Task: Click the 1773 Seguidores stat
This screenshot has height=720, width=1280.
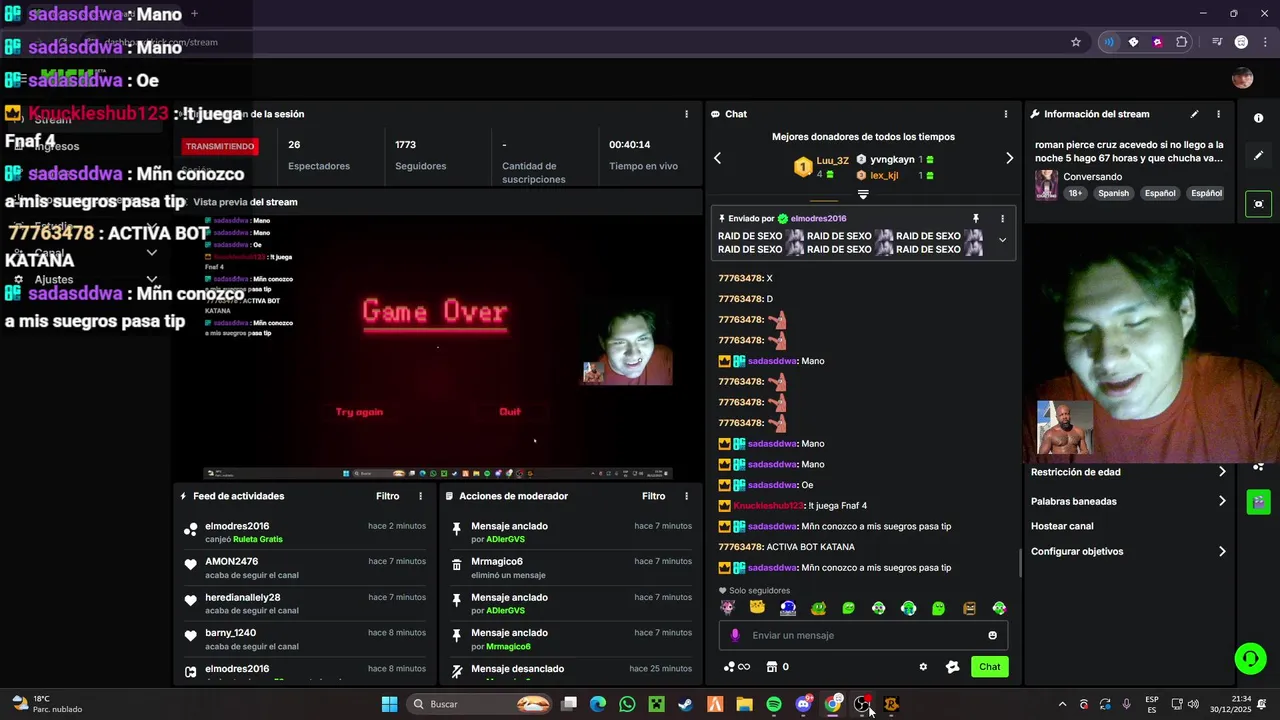Action: click(420, 155)
